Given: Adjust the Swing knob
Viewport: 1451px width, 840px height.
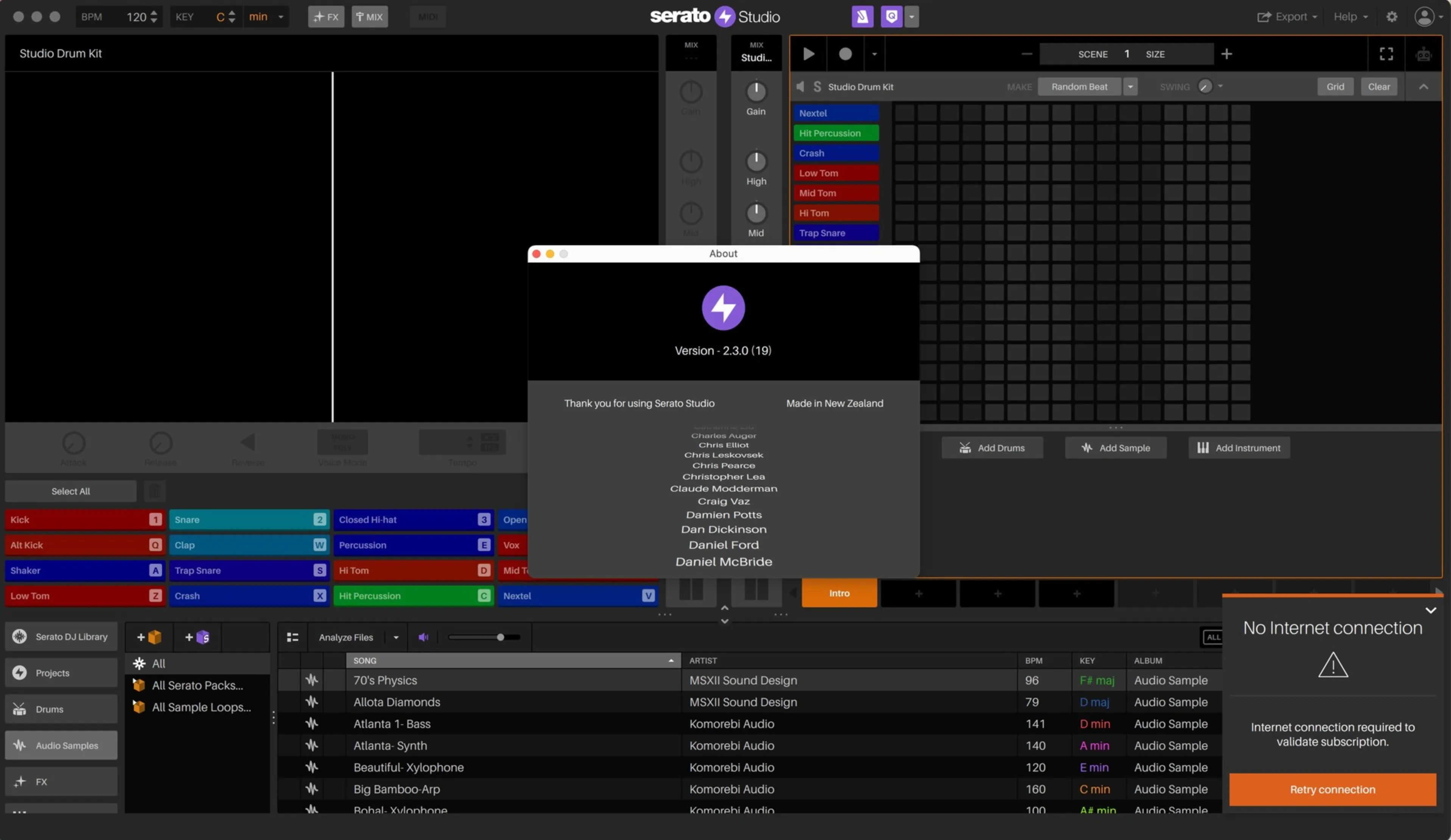Looking at the screenshot, I should pos(1205,86).
